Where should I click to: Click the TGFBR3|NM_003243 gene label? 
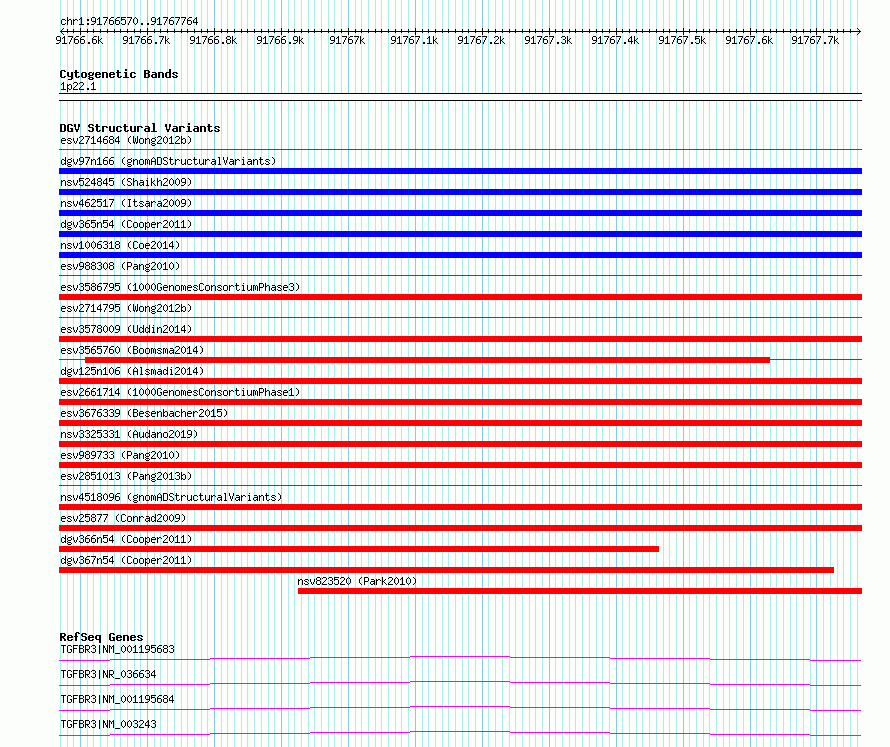point(108,724)
